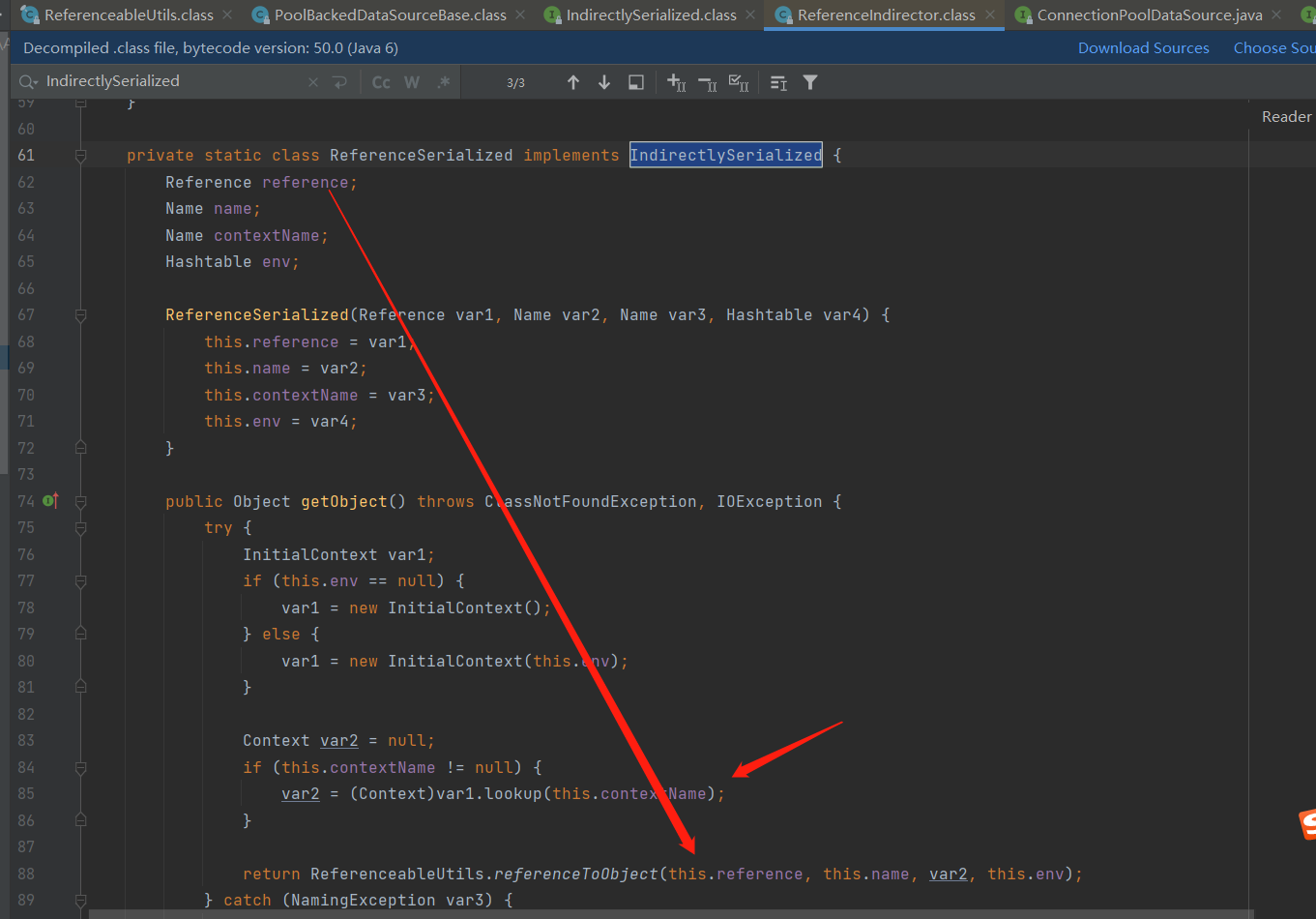
Task: Go to next search occurrence
Action: coord(604,82)
